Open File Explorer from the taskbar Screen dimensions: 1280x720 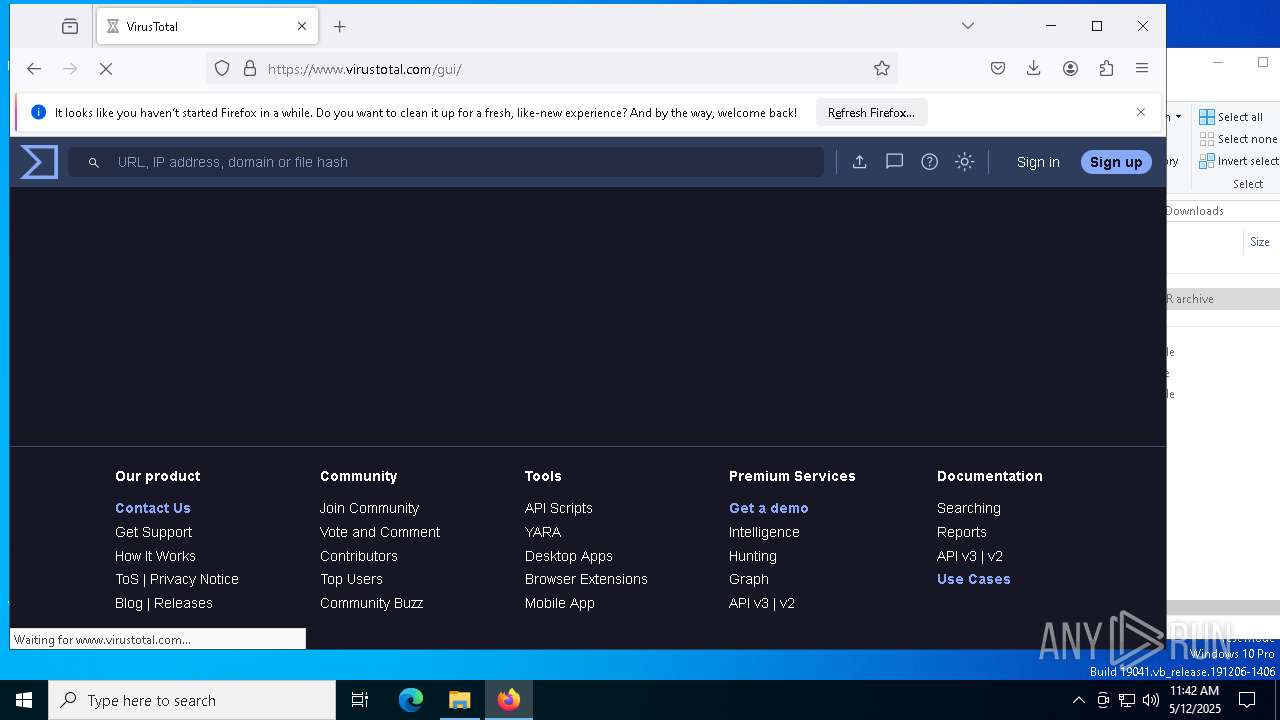click(x=460, y=700)
